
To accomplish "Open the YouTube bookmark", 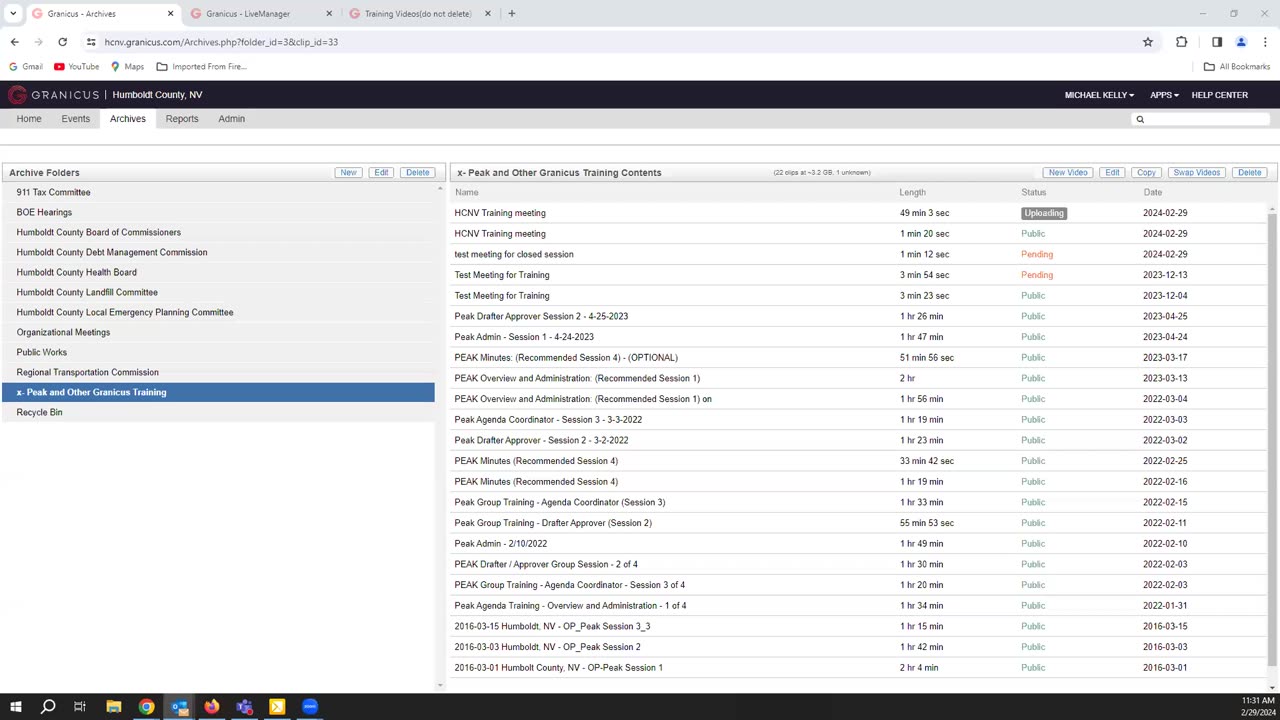I will point(76,67).
